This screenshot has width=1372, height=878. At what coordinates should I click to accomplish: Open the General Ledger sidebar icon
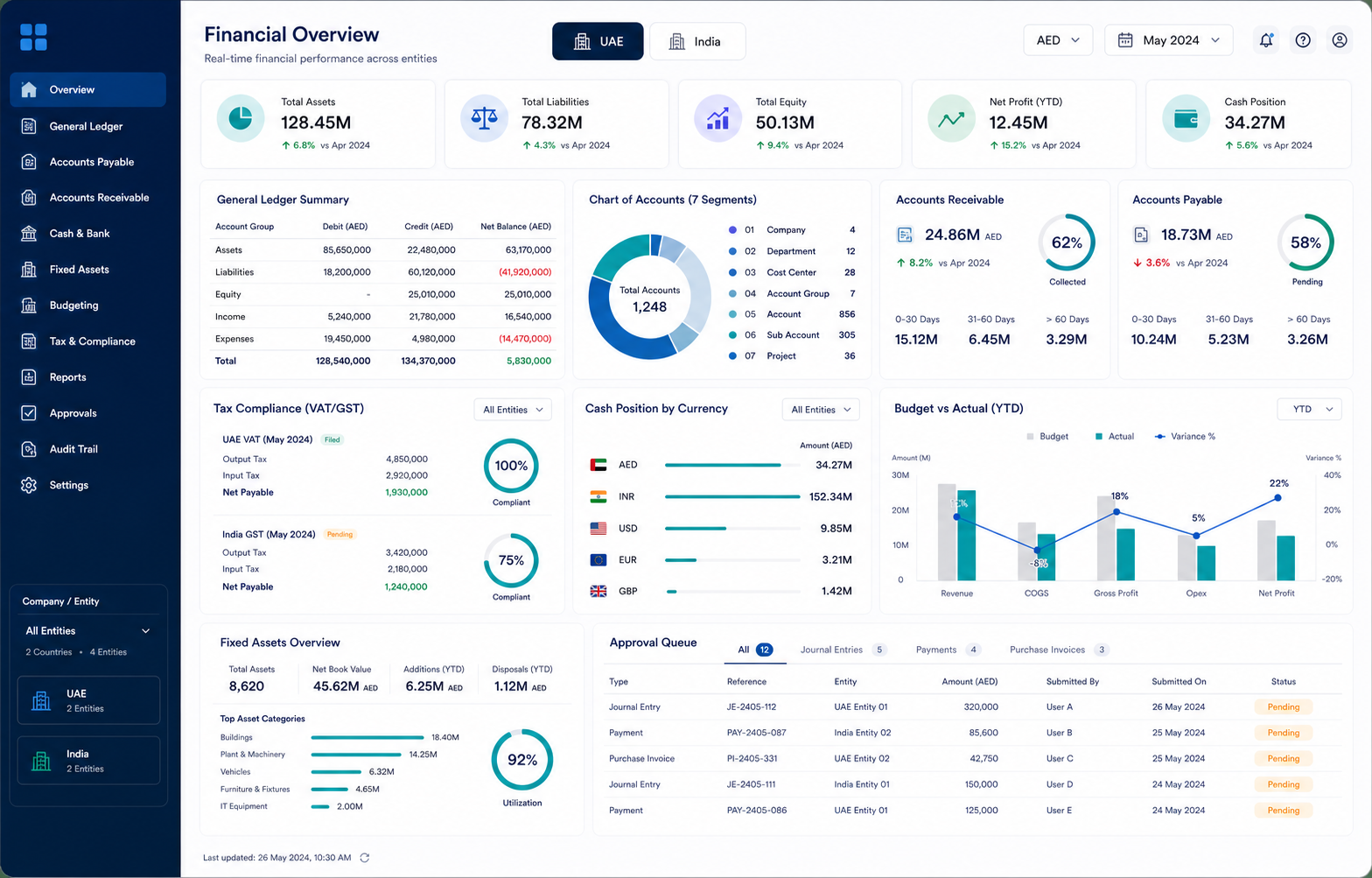(29, 126)
